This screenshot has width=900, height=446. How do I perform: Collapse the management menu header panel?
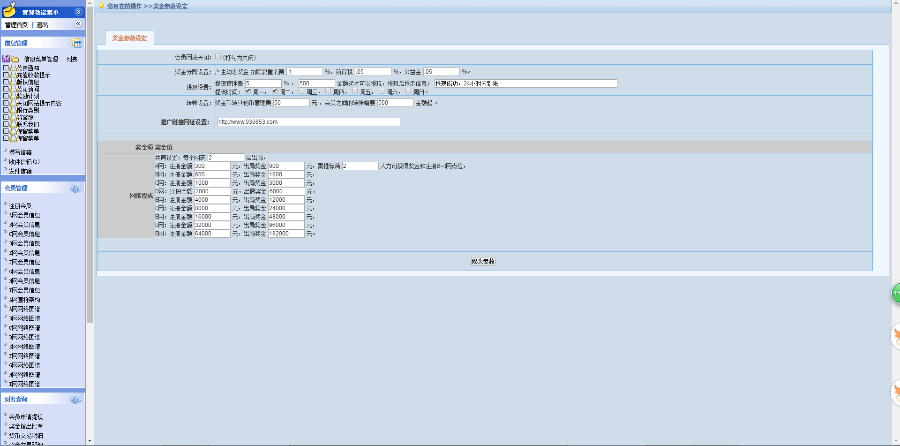tap(78, 11)
